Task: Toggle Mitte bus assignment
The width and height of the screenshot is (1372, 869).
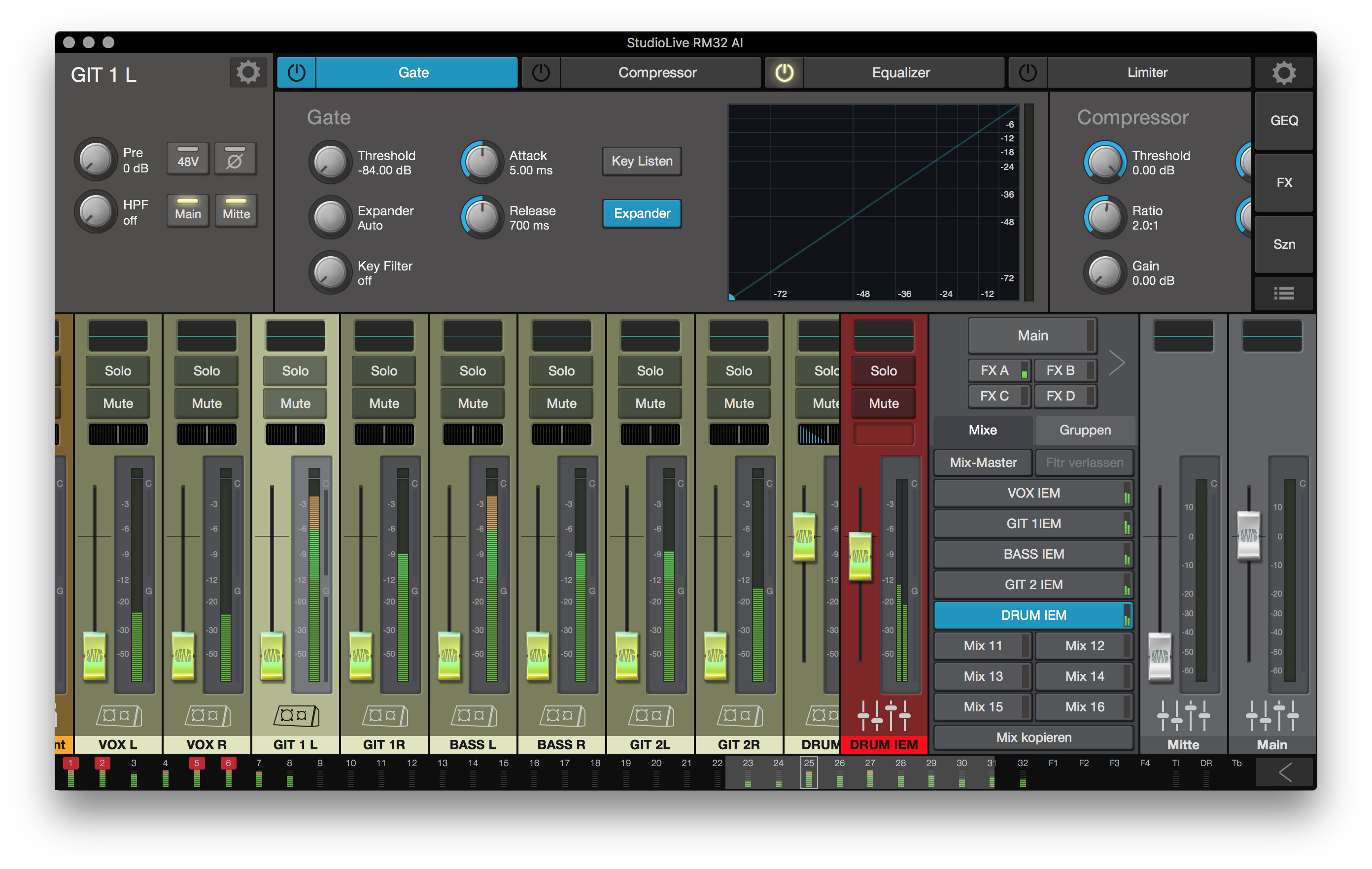Action: [236, 211]
